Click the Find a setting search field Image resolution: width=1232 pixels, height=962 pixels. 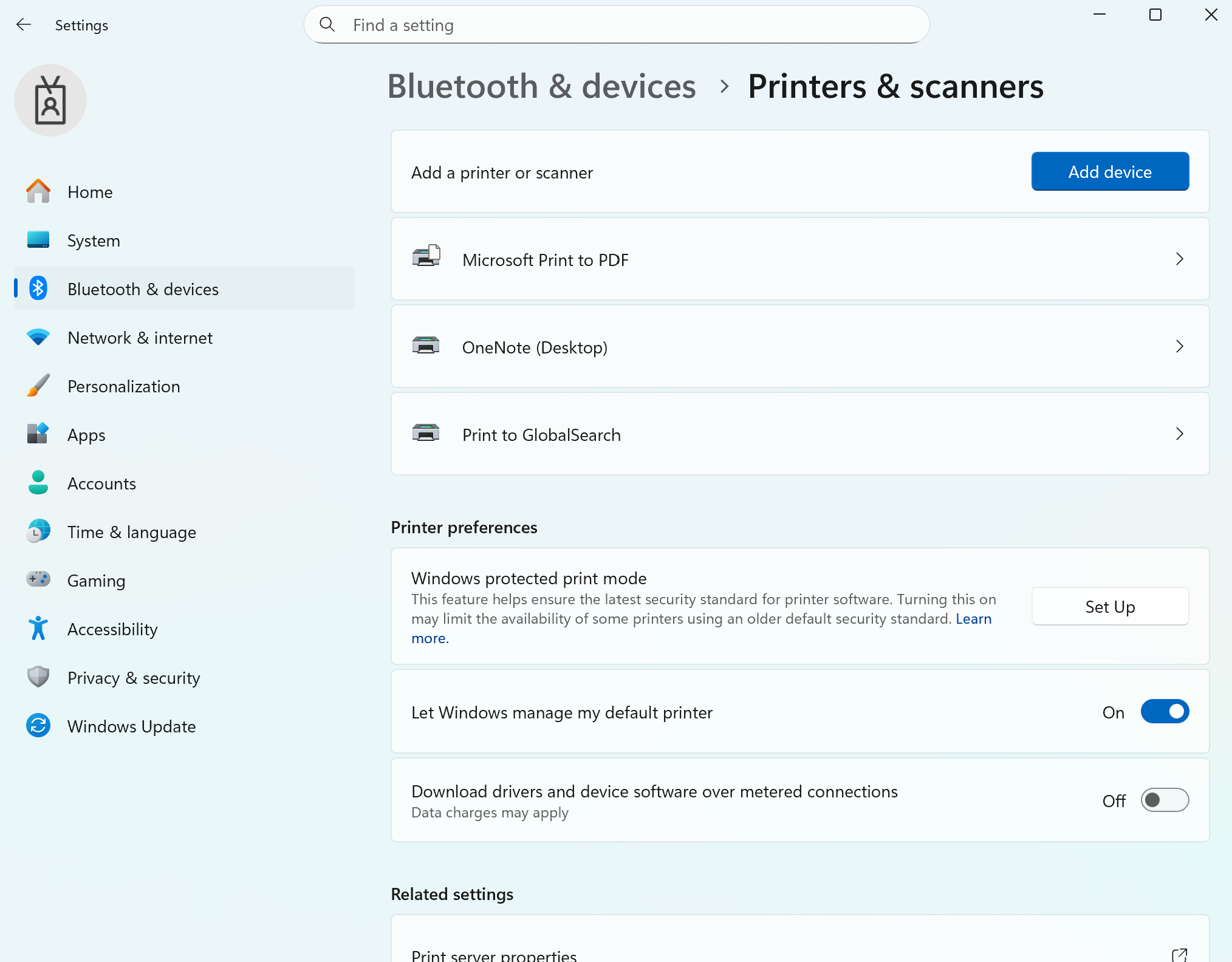615,25
